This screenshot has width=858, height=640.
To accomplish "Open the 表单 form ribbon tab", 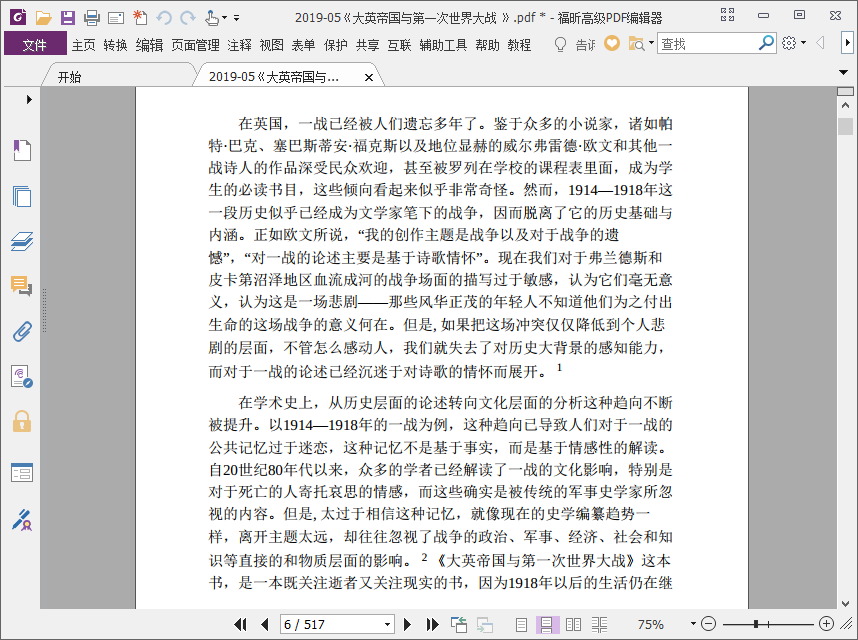I will (303, 45).
